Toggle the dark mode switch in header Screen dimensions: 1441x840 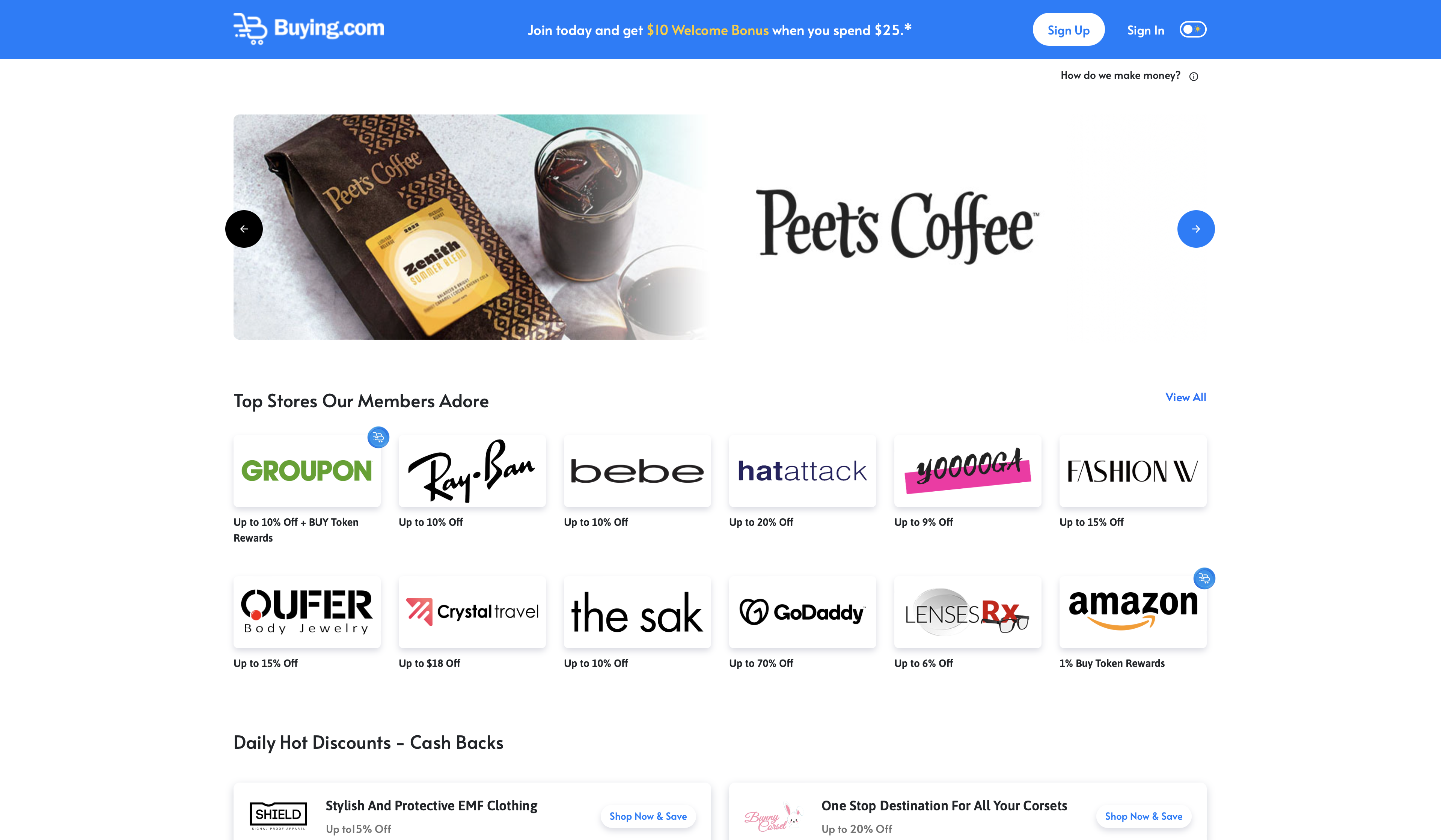coord(1193,29)
